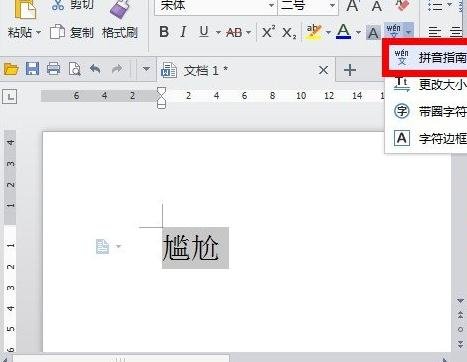Open the Strikethrough dropdown arrow
Image resolution: width=467 pixels, height=362 pixels.
click(x=248, y=33)
